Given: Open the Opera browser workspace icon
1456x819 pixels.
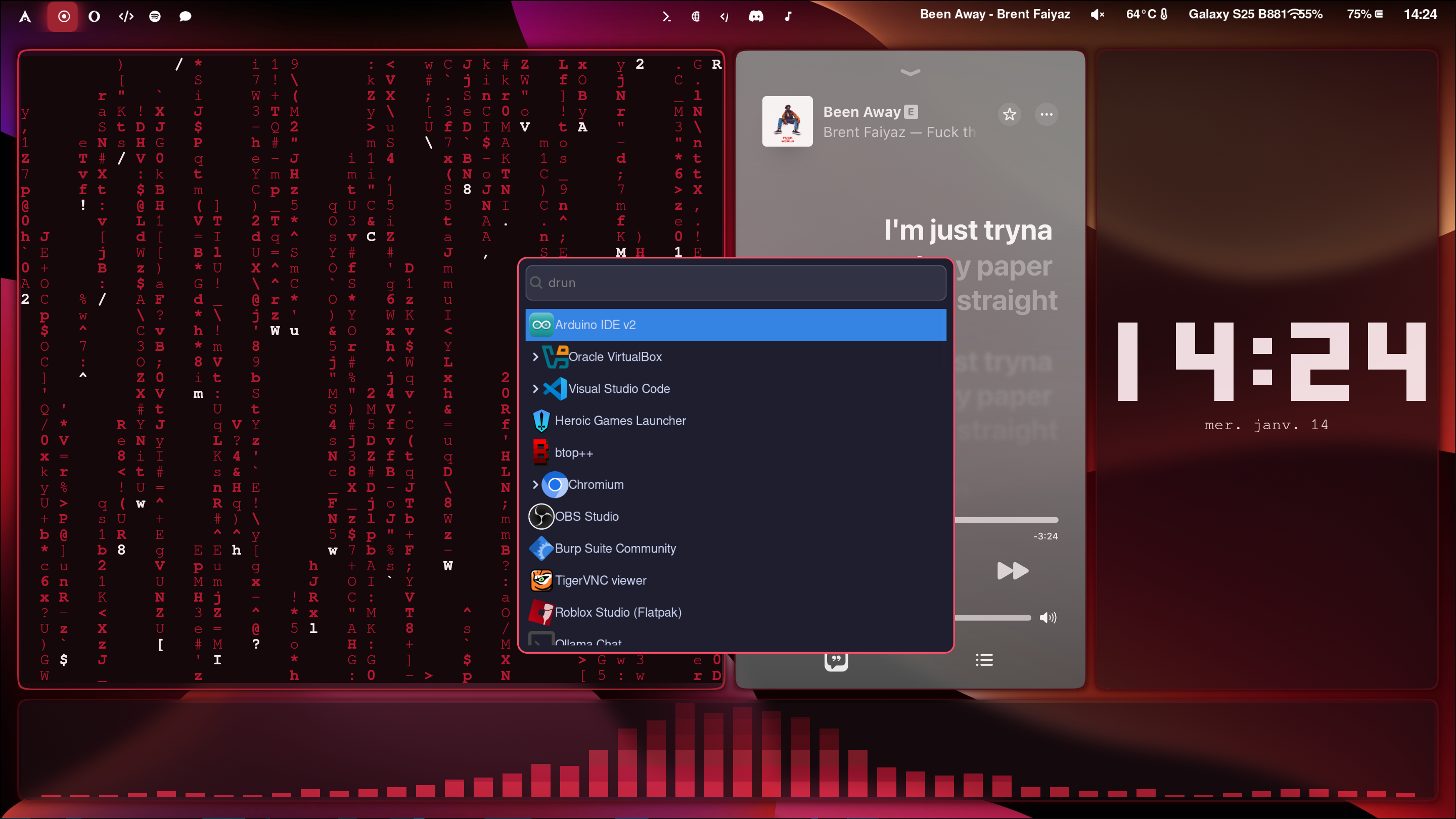Looking at the screenshot, I should [95, 16].
